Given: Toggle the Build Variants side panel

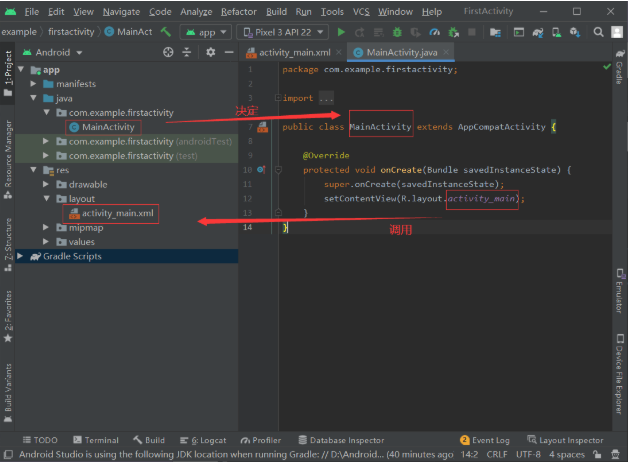Looking at the screenshot, I should coord(8,393).
